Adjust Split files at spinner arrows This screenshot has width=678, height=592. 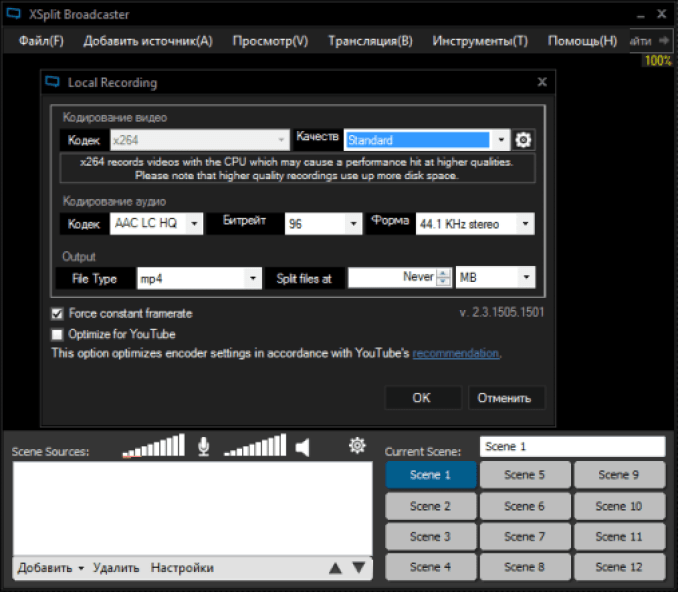click(x=443, y=277)
